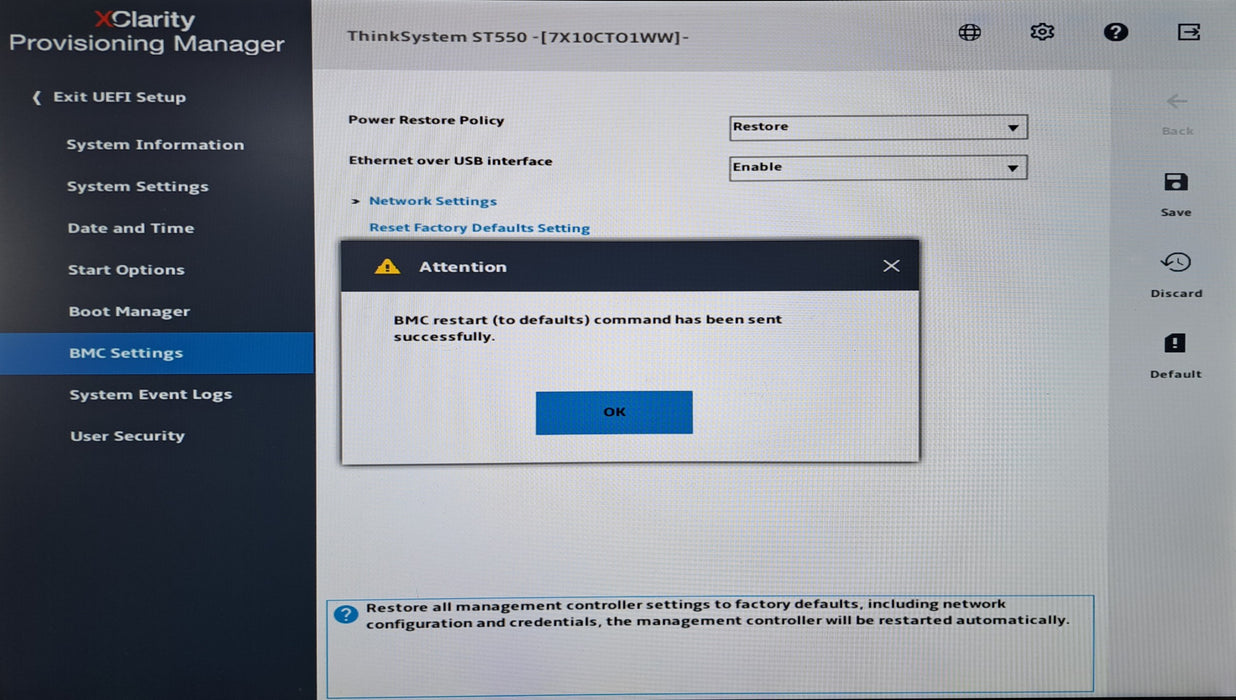Open User Security
The image size is (1236, 700).
127,436
